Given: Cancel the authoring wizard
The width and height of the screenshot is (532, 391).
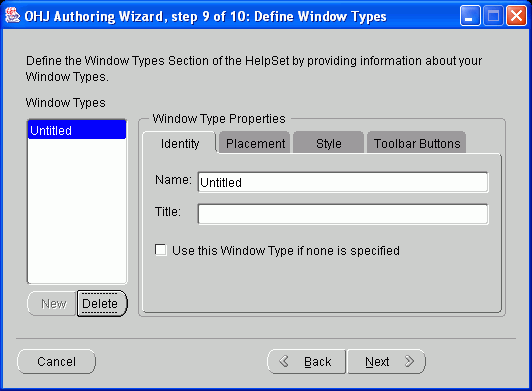Looking at the screenshot, I should (x=56, y=361).
